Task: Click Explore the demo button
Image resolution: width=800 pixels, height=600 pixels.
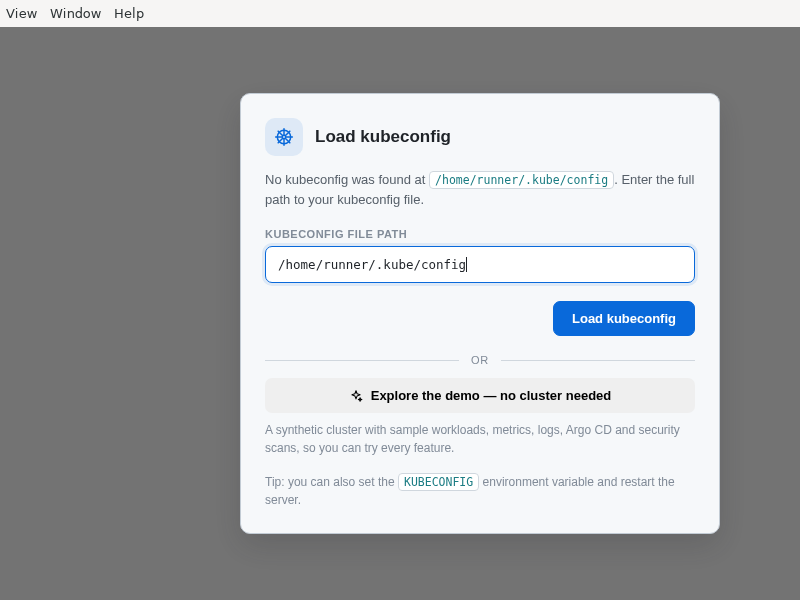Action: (x=480, y=395)
